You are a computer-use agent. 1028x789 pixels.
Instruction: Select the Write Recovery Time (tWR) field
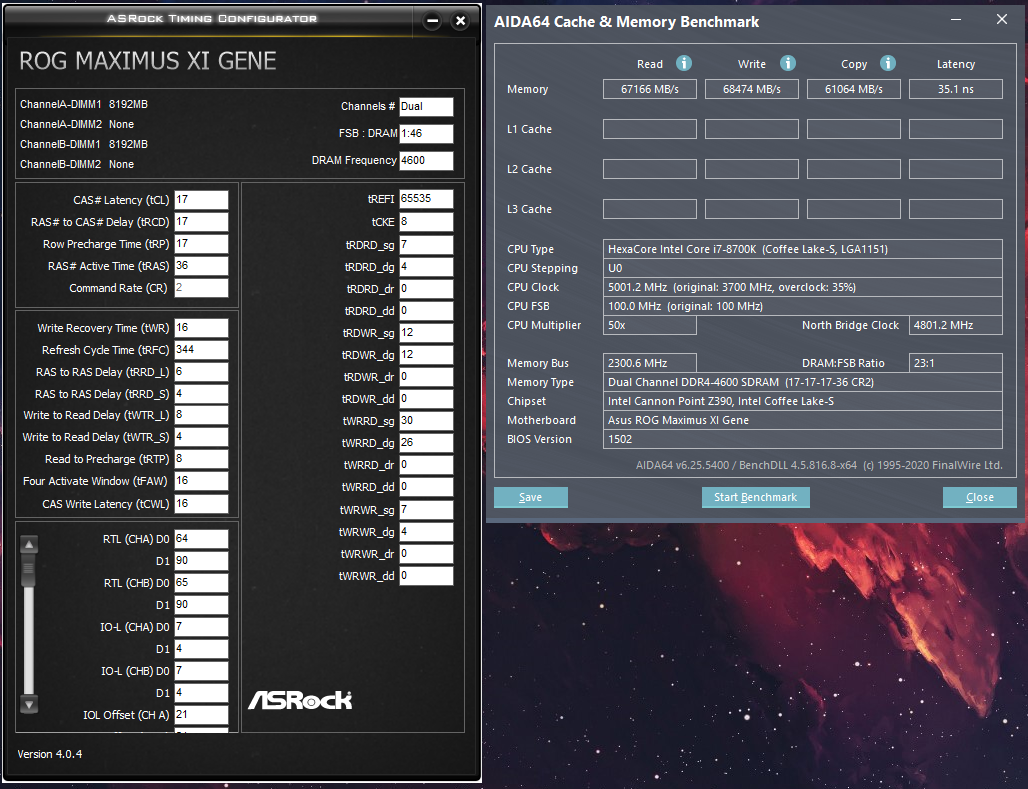click(x=201, y=328)
